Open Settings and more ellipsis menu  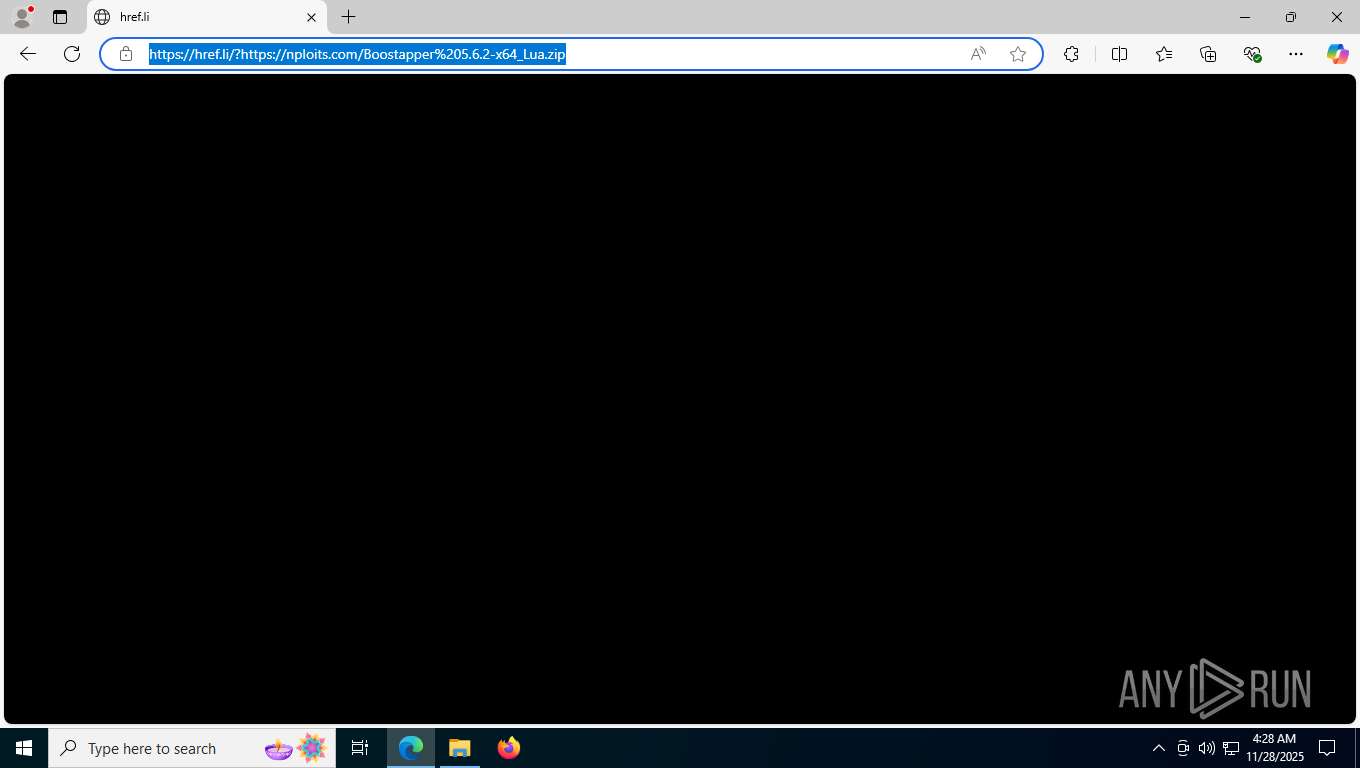[x=1296, y=54]
